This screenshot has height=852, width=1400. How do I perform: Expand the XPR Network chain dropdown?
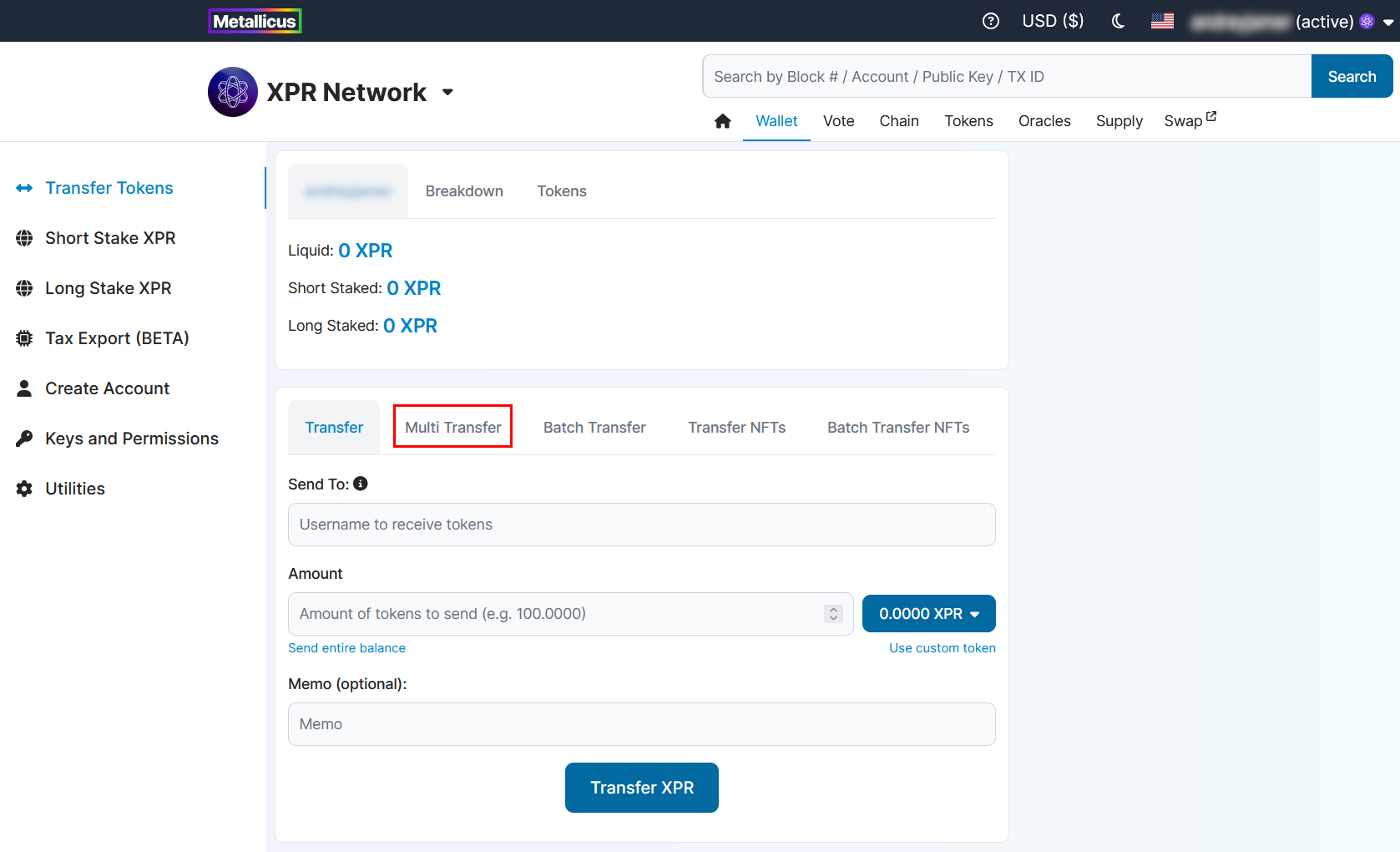(x=448, y=92)
